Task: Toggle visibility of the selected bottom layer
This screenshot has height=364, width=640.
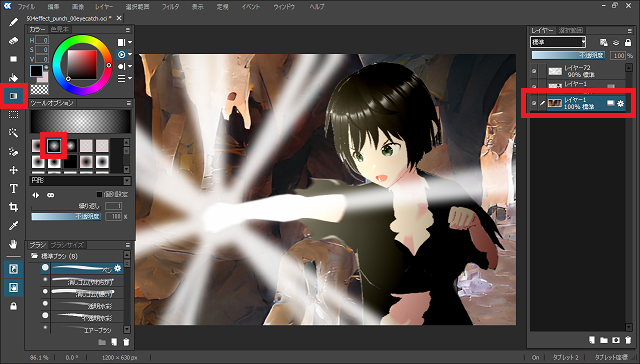Action: tap(534, 104)
